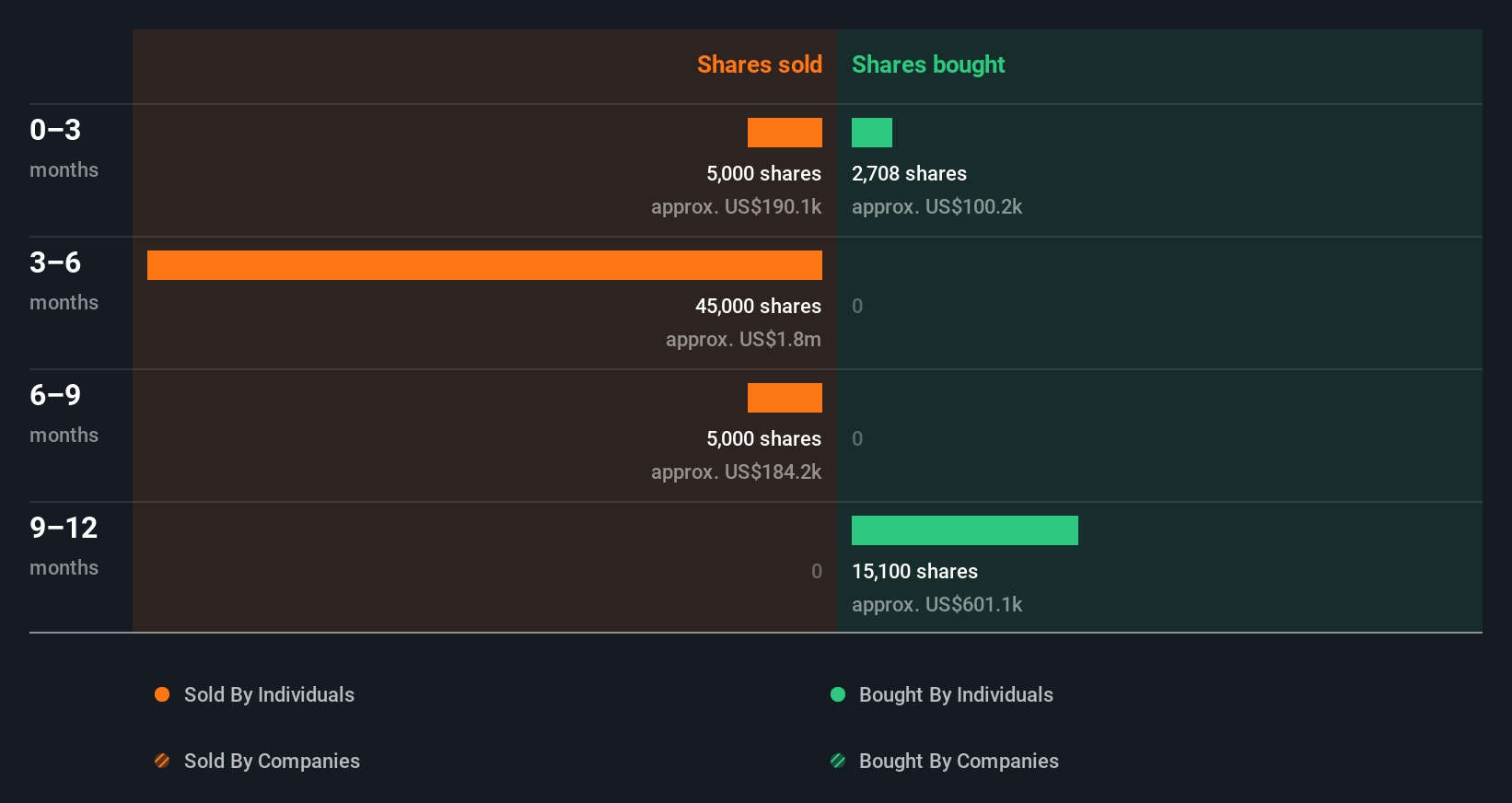1512x803 pixels.
Task: Click the approx. US$100.2k amount
Action: pos(936,206)
